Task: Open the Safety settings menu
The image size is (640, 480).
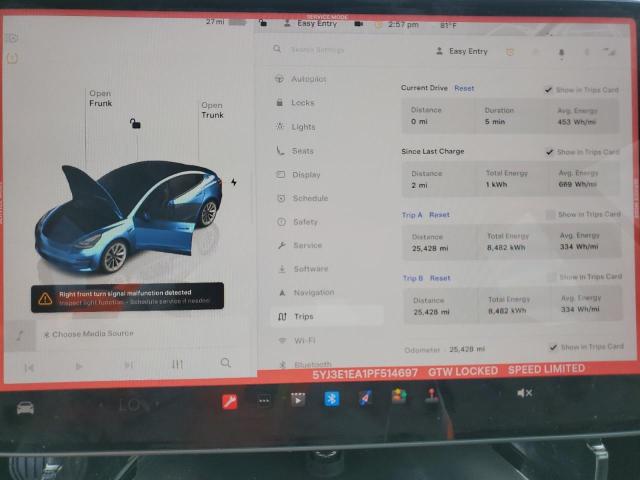Action: [298, 222]
